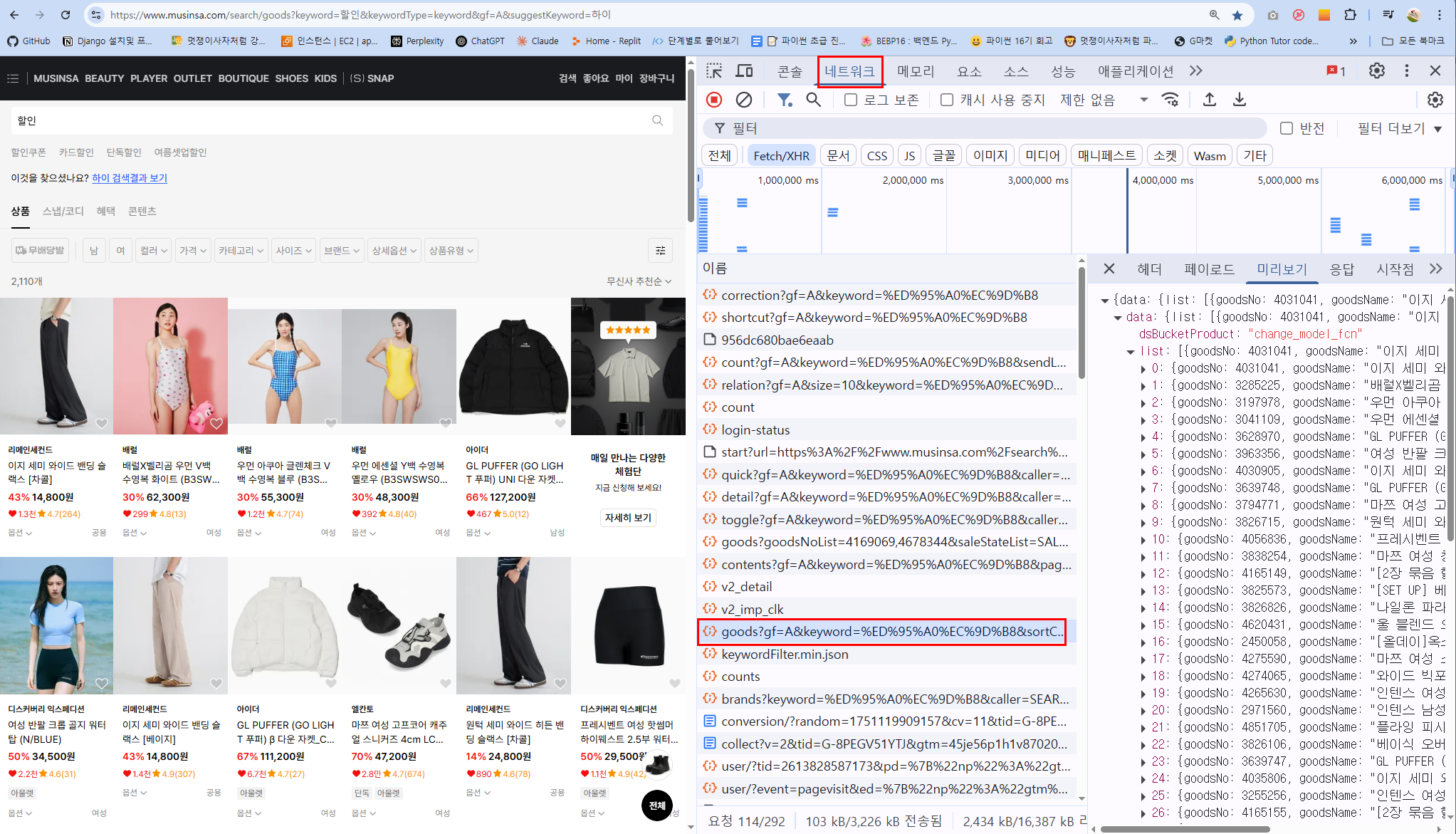
Task: Open Chrome extensions puzzle icon
Action: (1350, 15)
